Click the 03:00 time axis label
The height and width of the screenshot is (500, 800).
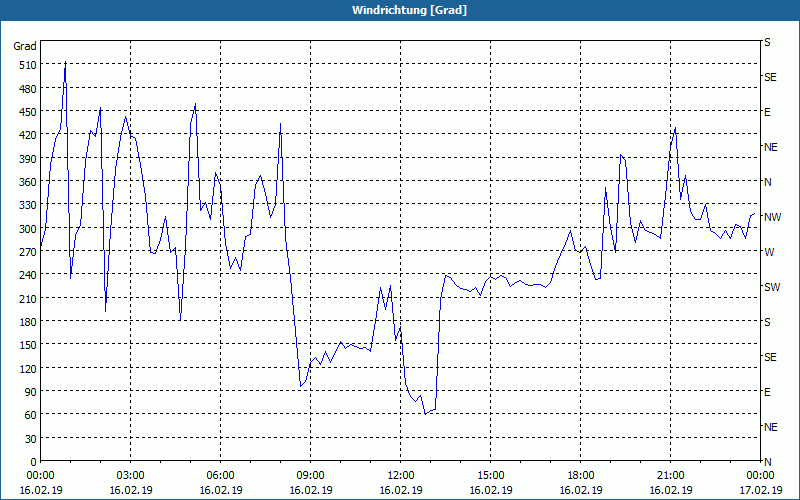[130, 476]
